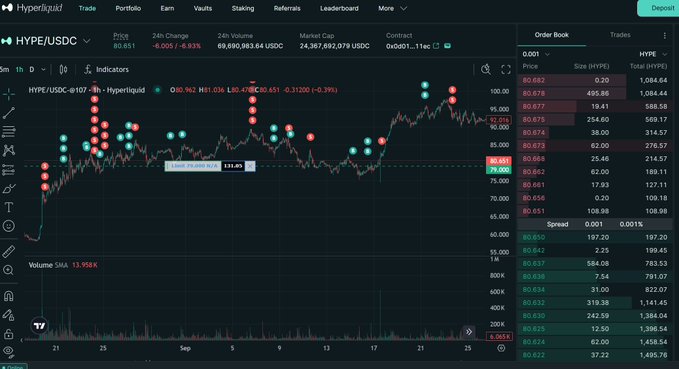Select the trend line drawing tool
The image size is (679, 369).
coord(9,113)
